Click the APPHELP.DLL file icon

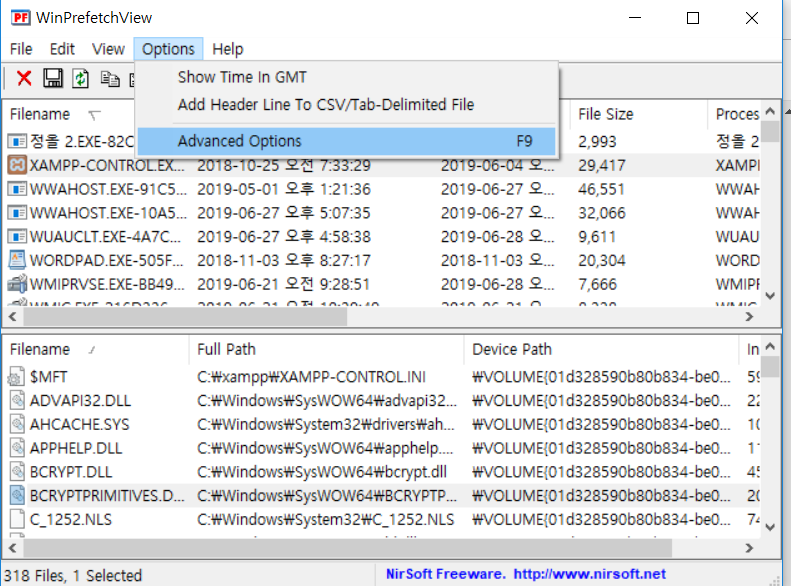pos(17,448)
